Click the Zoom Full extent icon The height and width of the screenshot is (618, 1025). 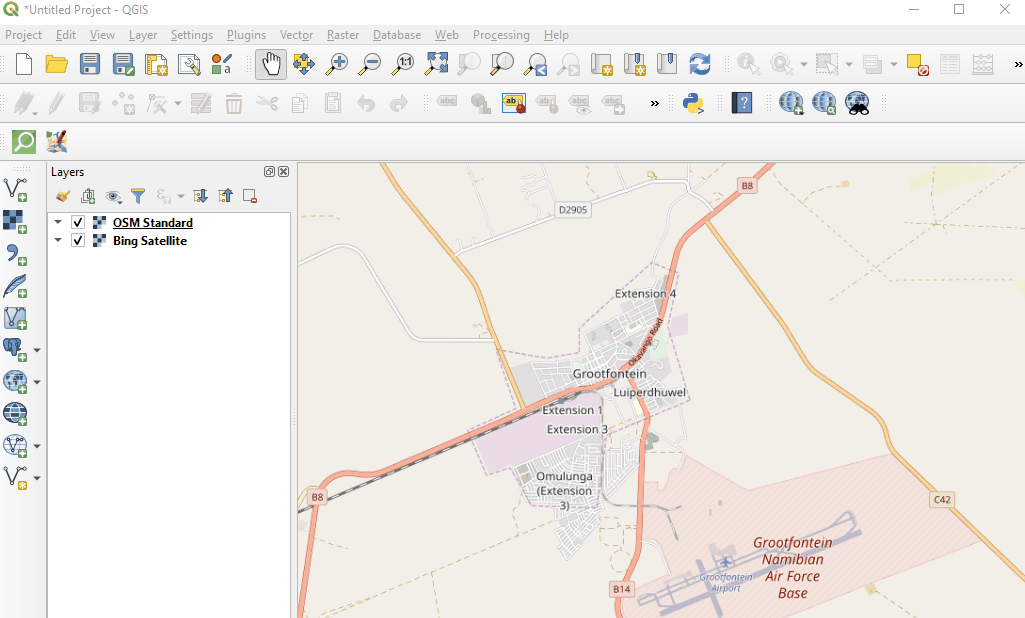pyautogui.click(x=436, y=64)
